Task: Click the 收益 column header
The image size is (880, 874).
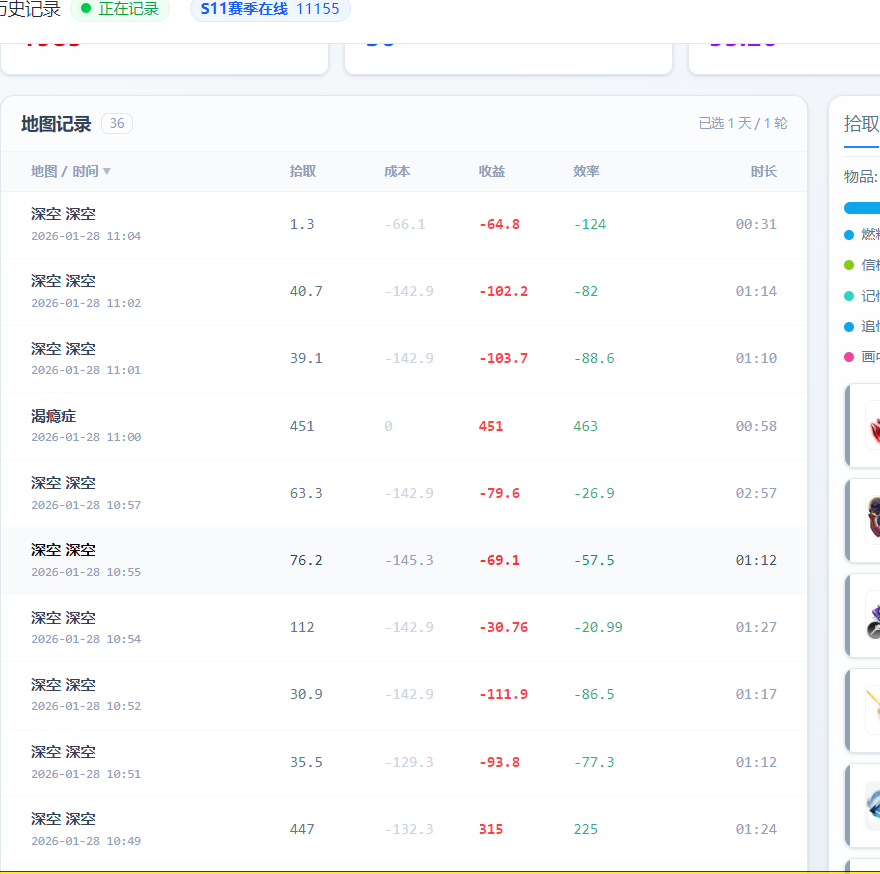Action: [x=491, y=172]
